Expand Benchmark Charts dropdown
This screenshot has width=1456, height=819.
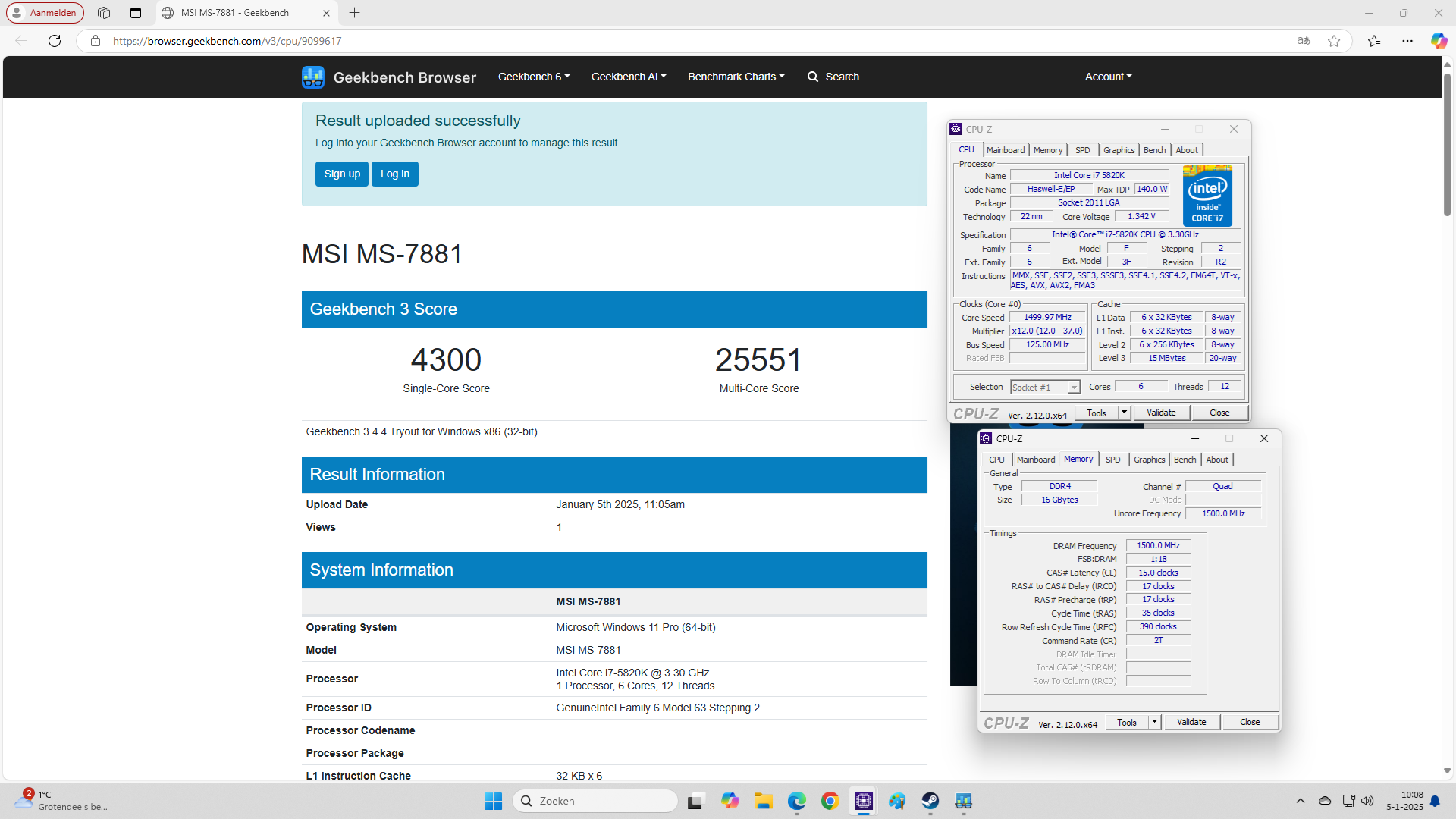pyautogui.click(x=736, y=77)
